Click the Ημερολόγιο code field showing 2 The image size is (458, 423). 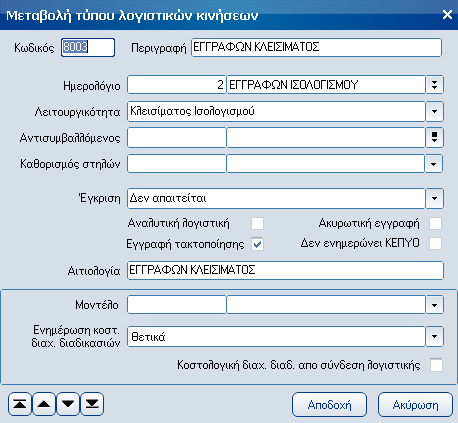pyautogui.click(x=177, y=85)
